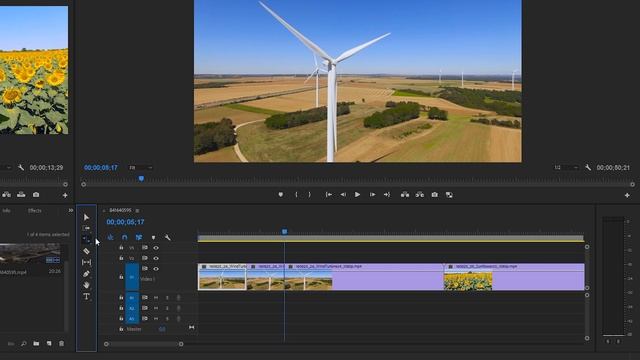
Task: Step forward one frame in Program Monitor
Action: pyautogui.click(x=372, y=195)
